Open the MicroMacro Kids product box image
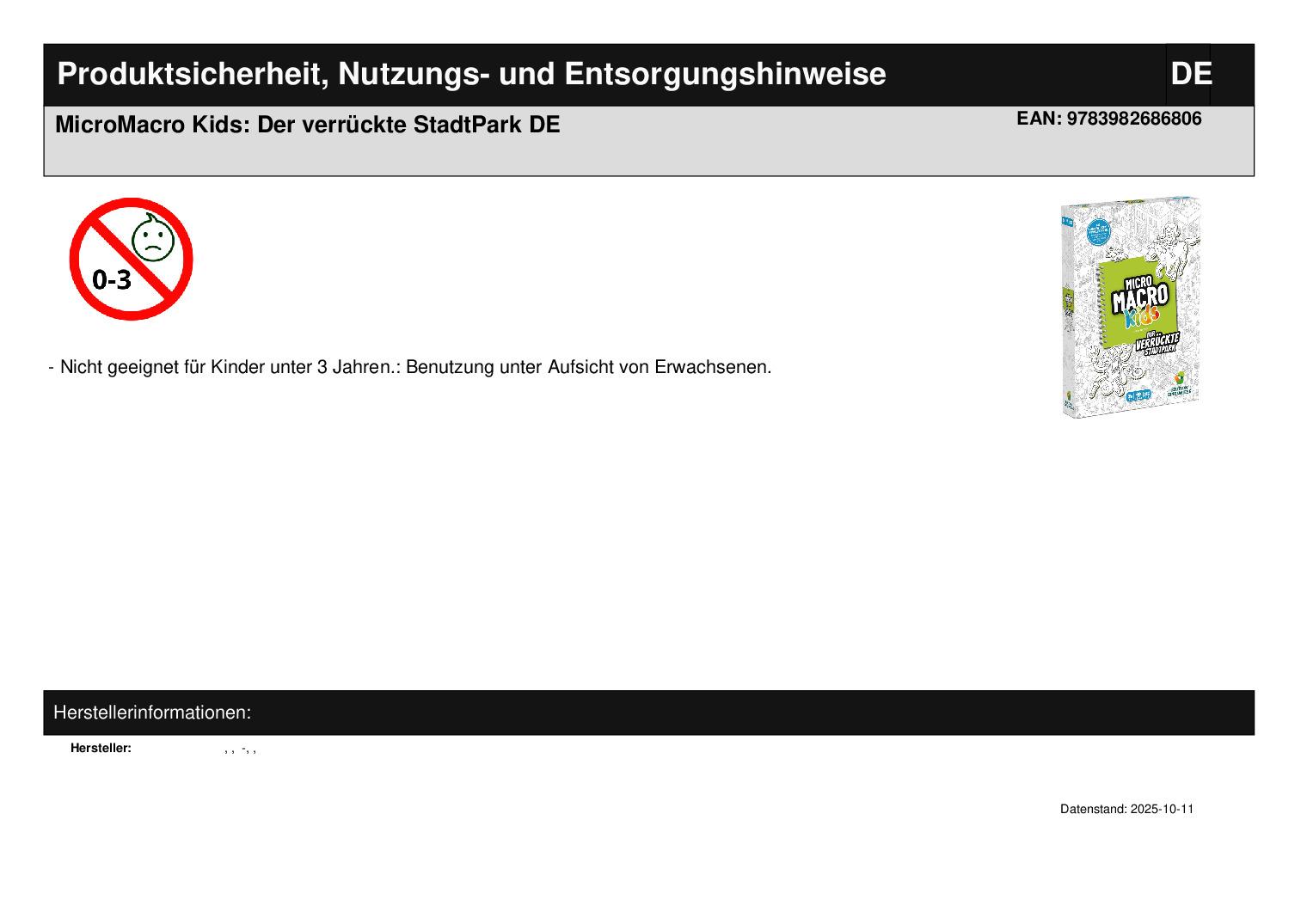Image resolution: width=1307 pixels, height=924 pixels. pos(1130,307)
